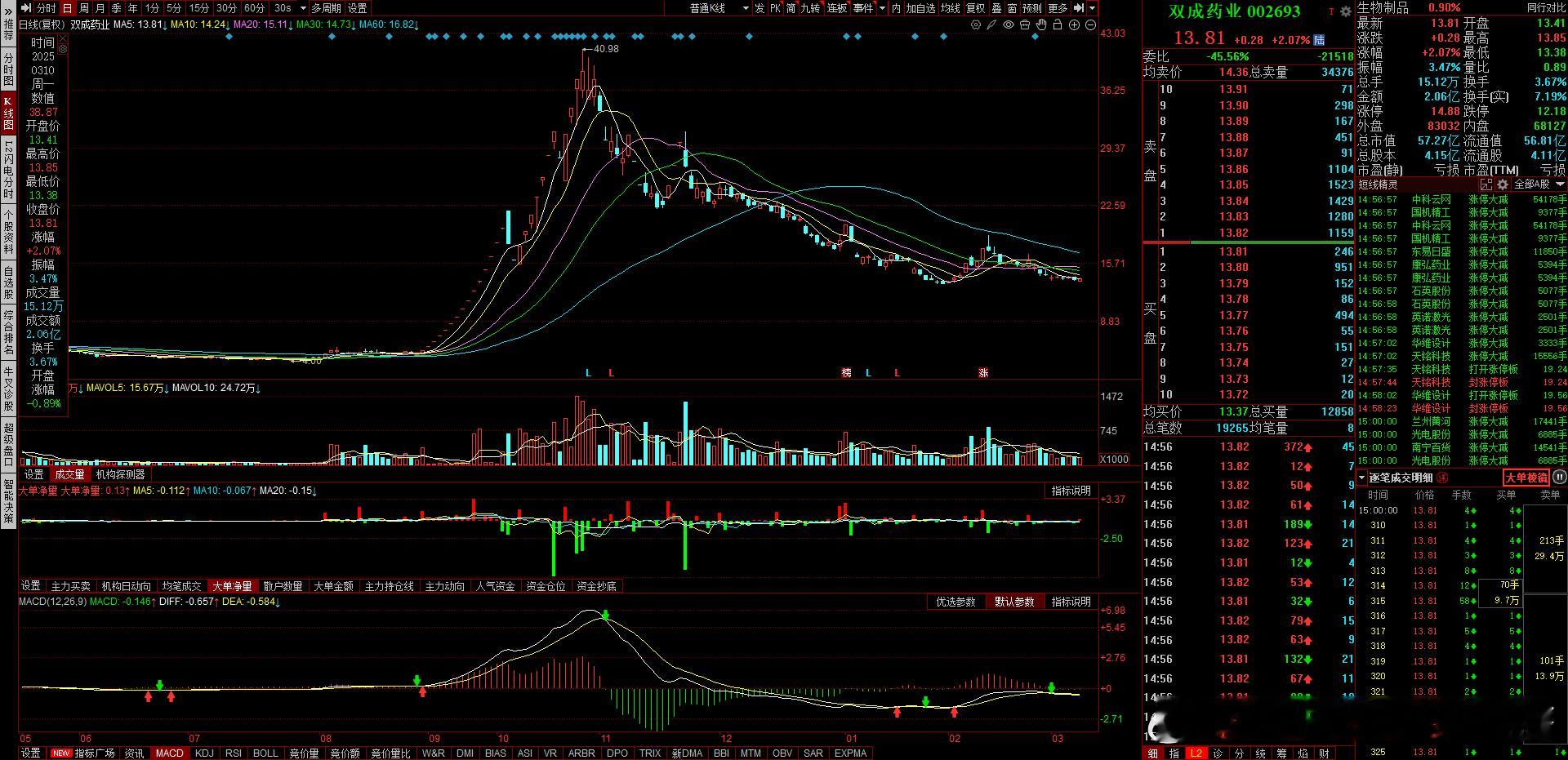
Task: Zoom in chart with plus icon
Action: click(x=1075, y=25)
